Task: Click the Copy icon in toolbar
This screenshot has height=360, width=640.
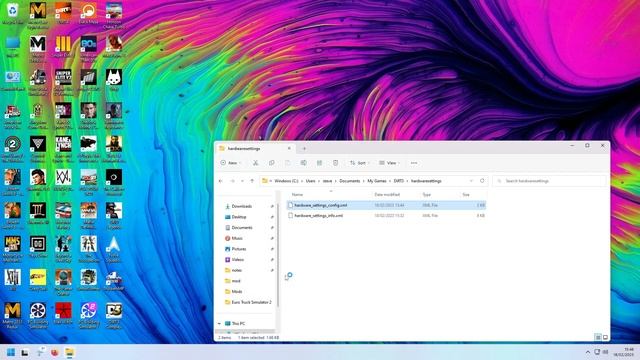Action: pos(271,163)
